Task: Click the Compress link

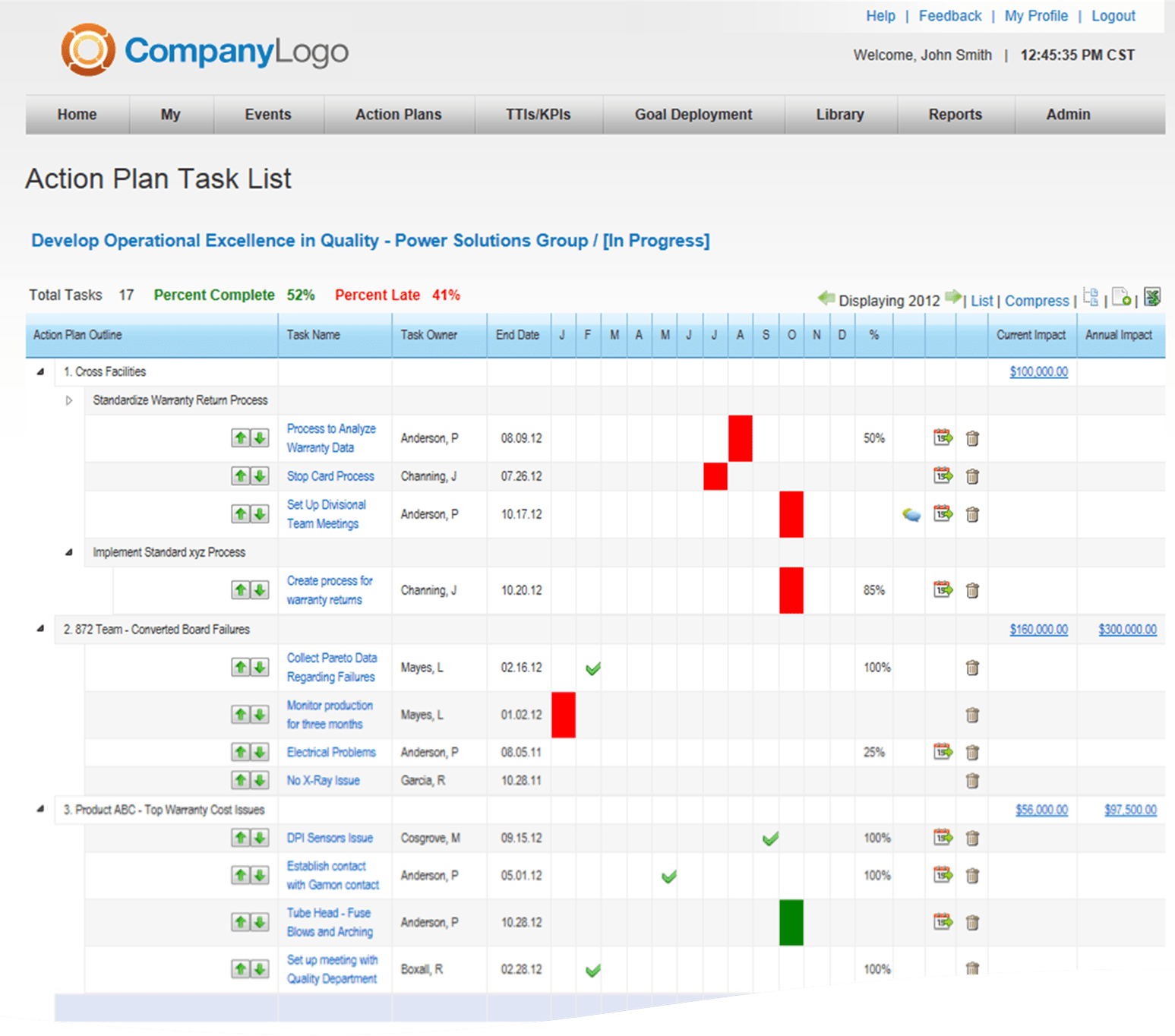Action: [x=1036, y=300]
